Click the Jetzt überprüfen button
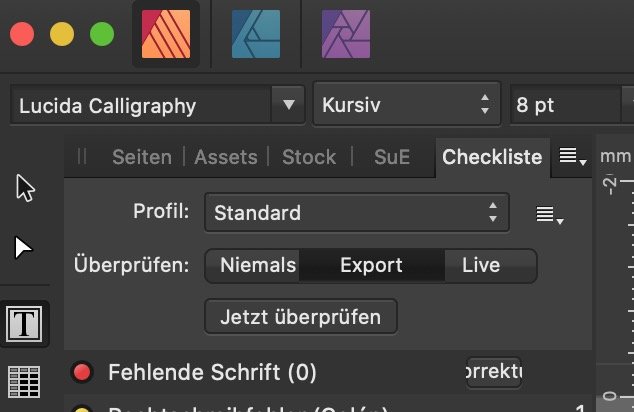The image size is (634, 412). pos(301,317)
